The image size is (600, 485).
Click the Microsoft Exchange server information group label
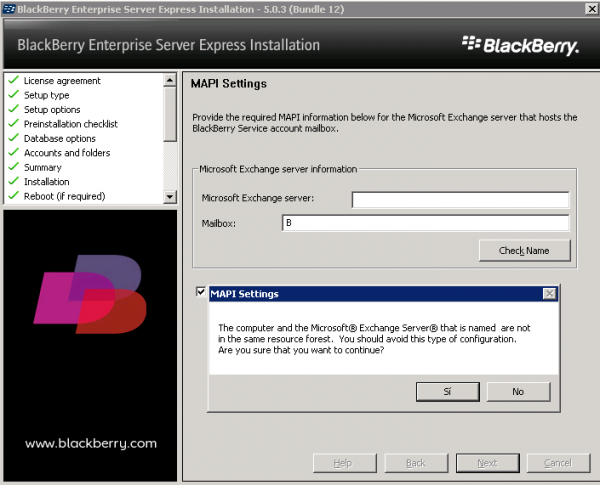[278, 169]
